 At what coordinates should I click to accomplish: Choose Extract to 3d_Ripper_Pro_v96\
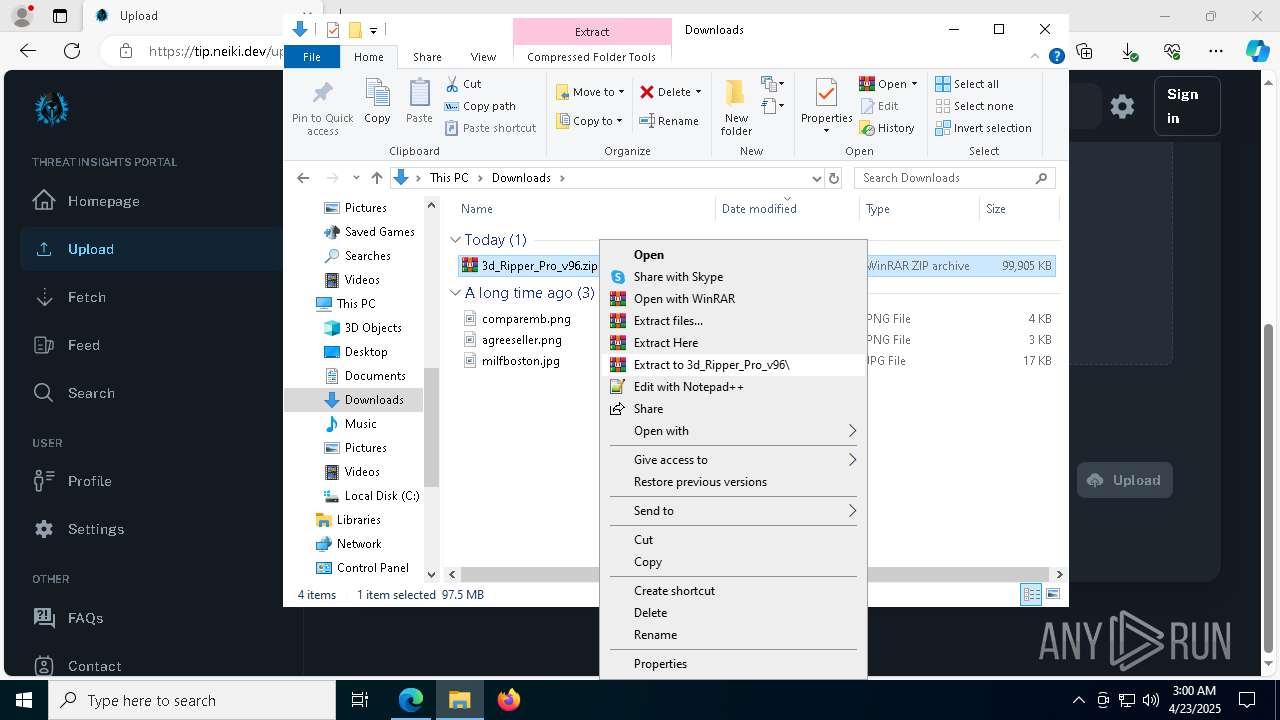tap(733, 365)
